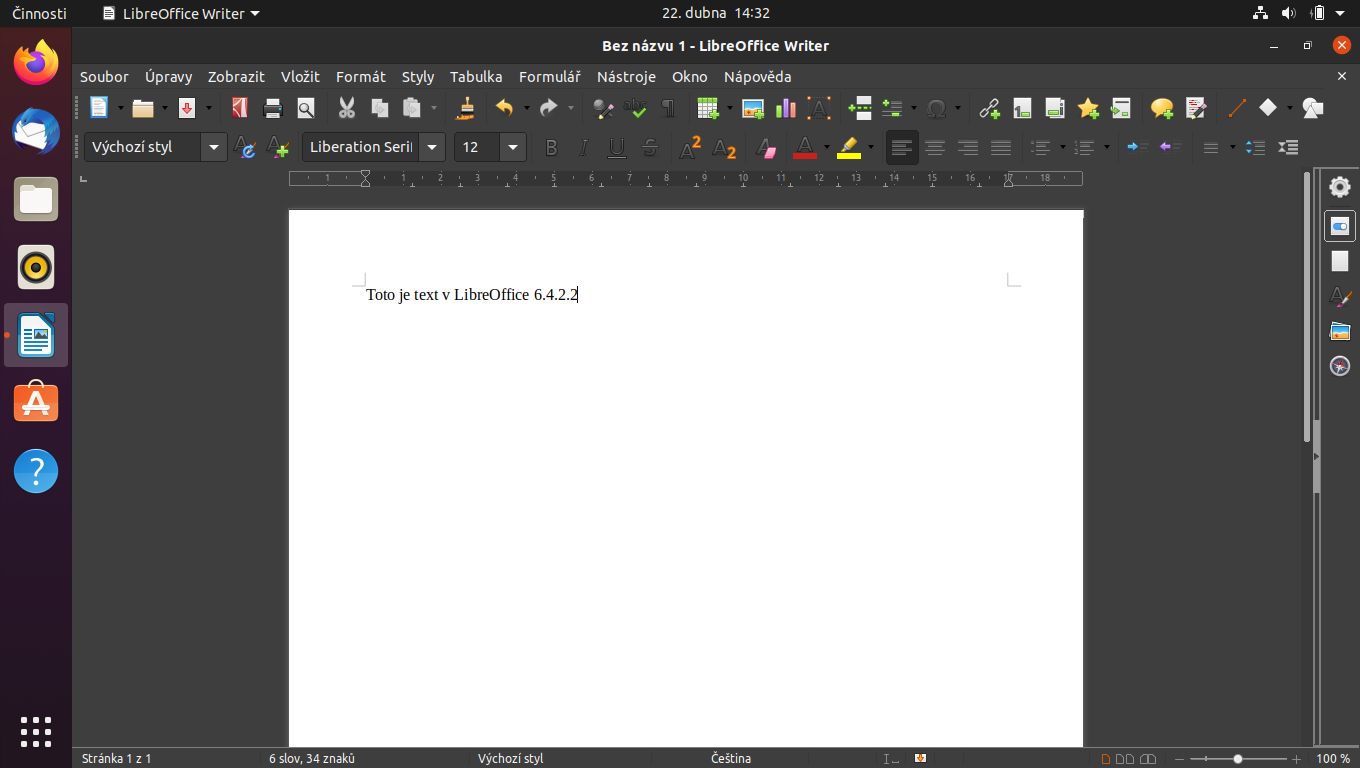
Task: Toggle Superscript formatting
Action: coord(690,148)
